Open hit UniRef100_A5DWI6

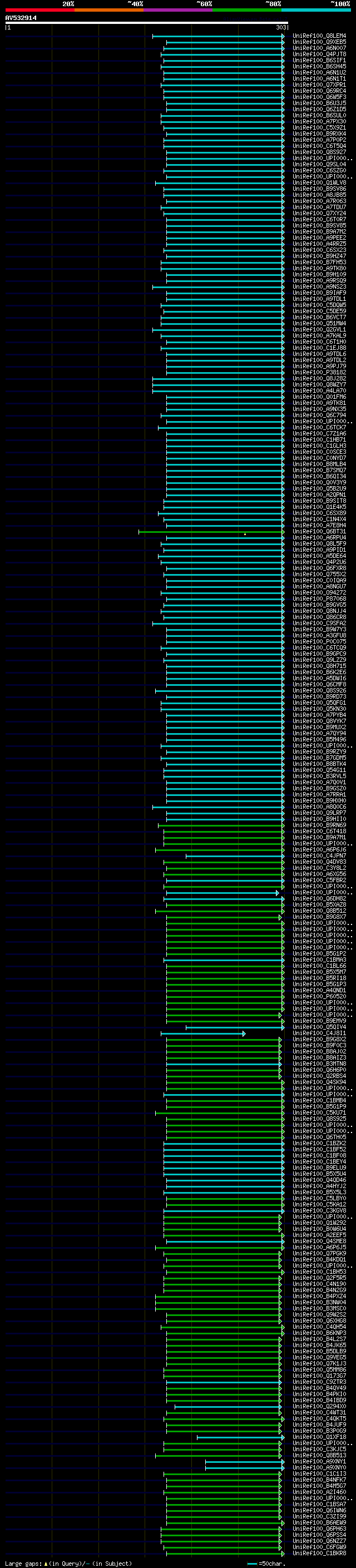click(x=319, y=678)
